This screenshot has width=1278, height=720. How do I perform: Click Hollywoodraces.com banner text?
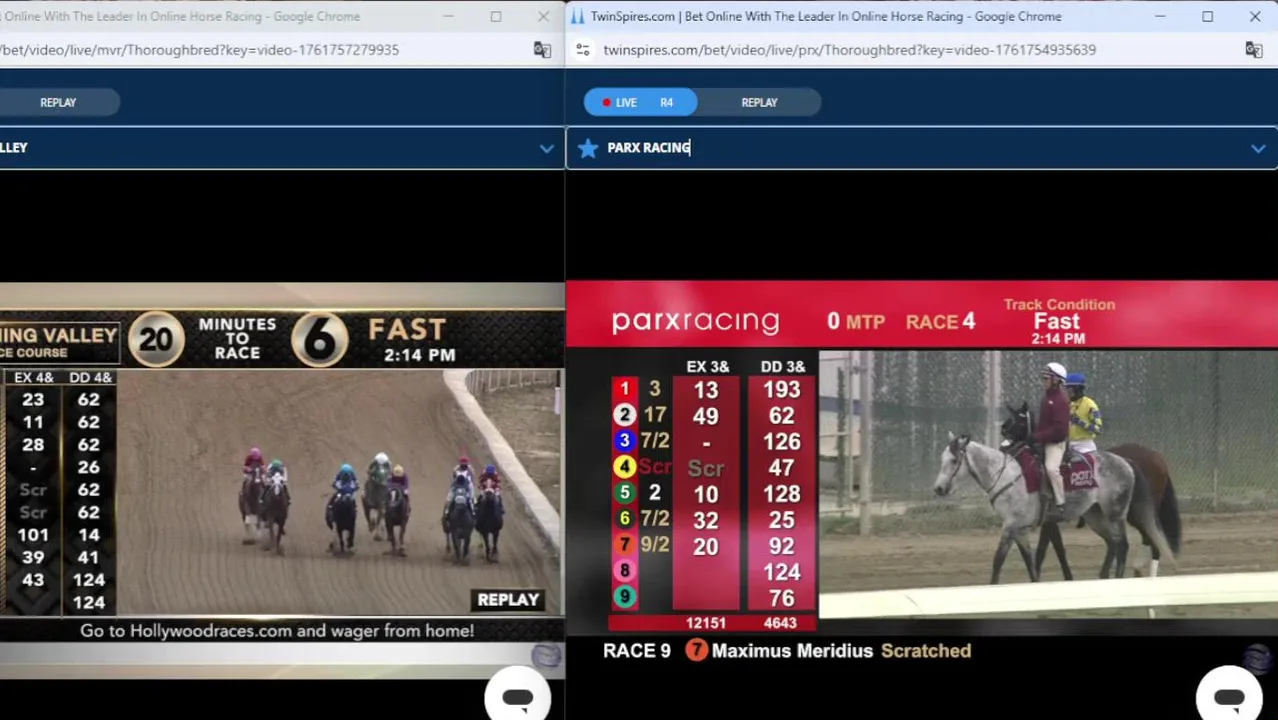coord(277,631)
